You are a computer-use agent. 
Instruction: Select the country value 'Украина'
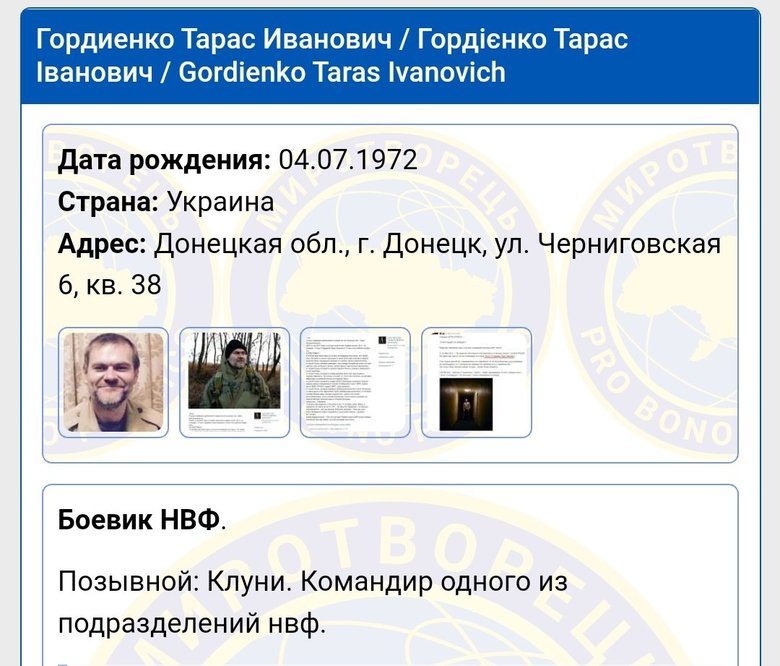[220, 202]
